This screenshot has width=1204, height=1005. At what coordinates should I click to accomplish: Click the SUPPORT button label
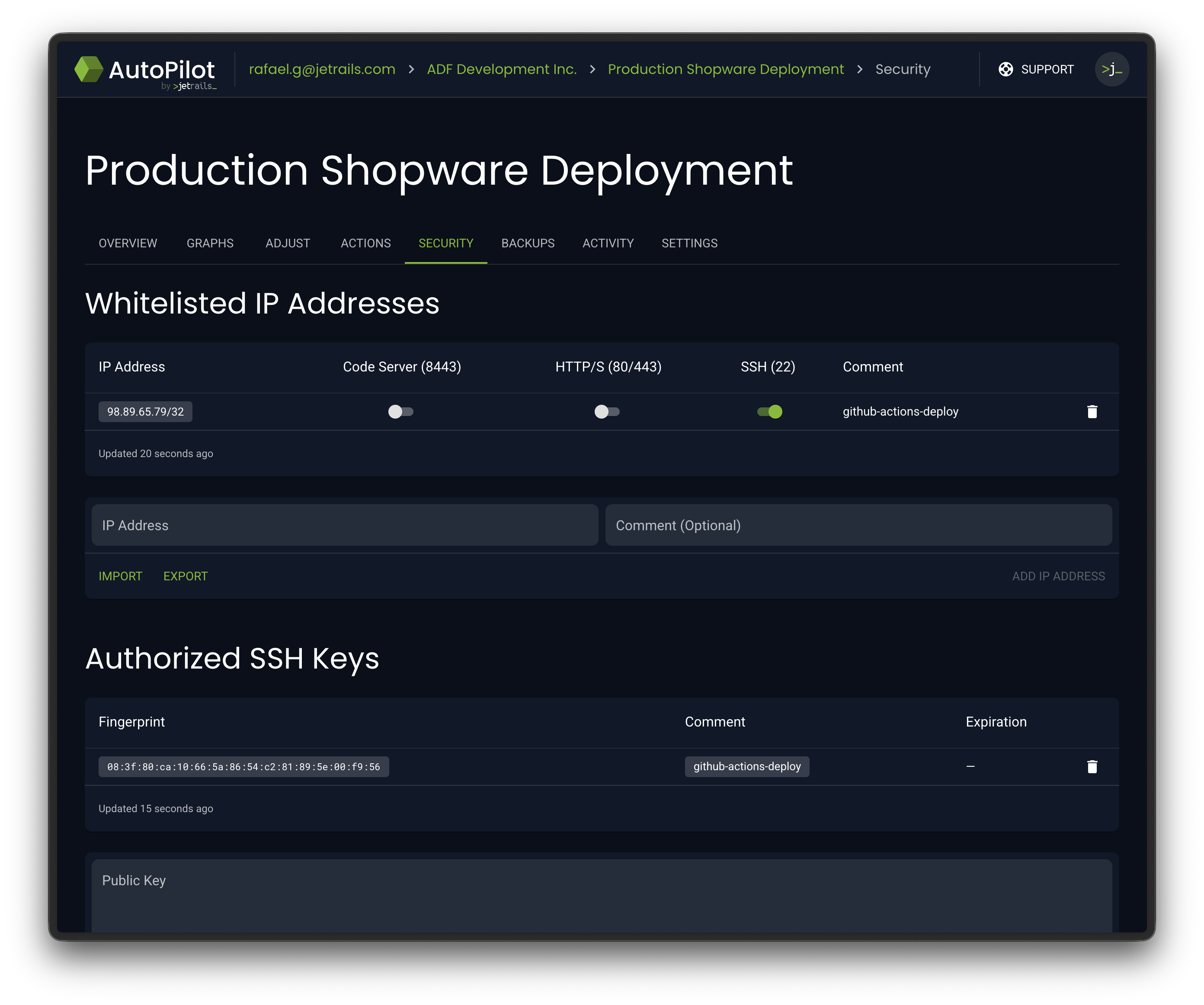1047,69
